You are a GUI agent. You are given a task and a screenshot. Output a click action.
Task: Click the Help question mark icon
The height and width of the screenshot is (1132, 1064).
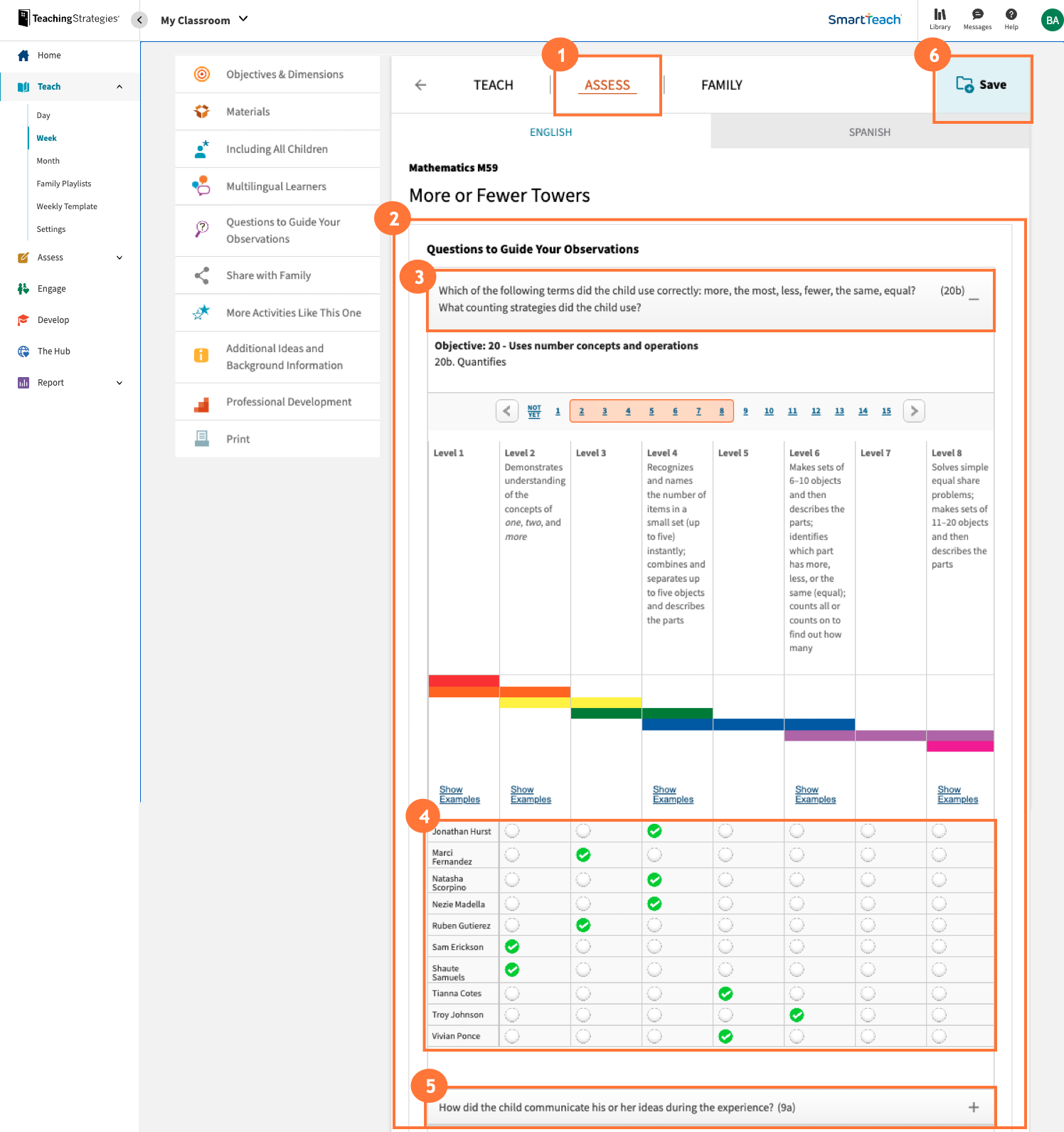tap(1011, 15)
